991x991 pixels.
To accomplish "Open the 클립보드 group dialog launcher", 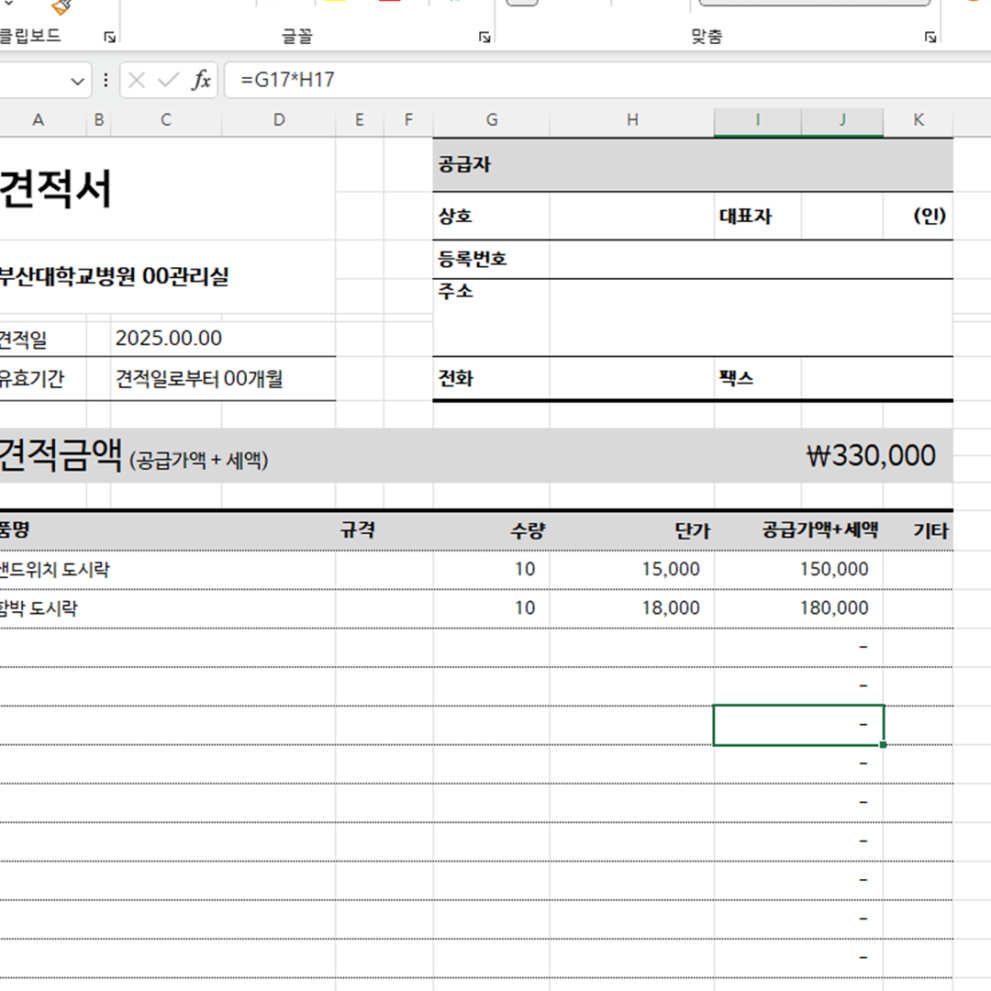I will pos(109,37).
